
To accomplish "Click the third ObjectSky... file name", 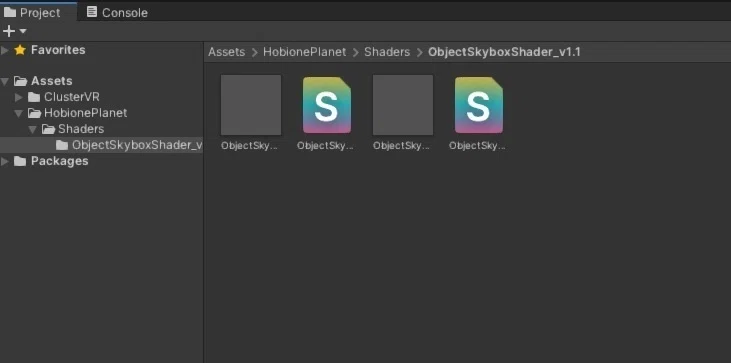I will 401,145.
